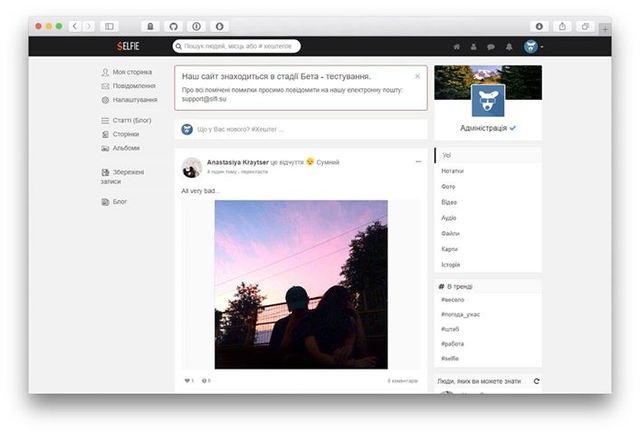
Task: Select the Фото filter tab
Action: [448, 187]
